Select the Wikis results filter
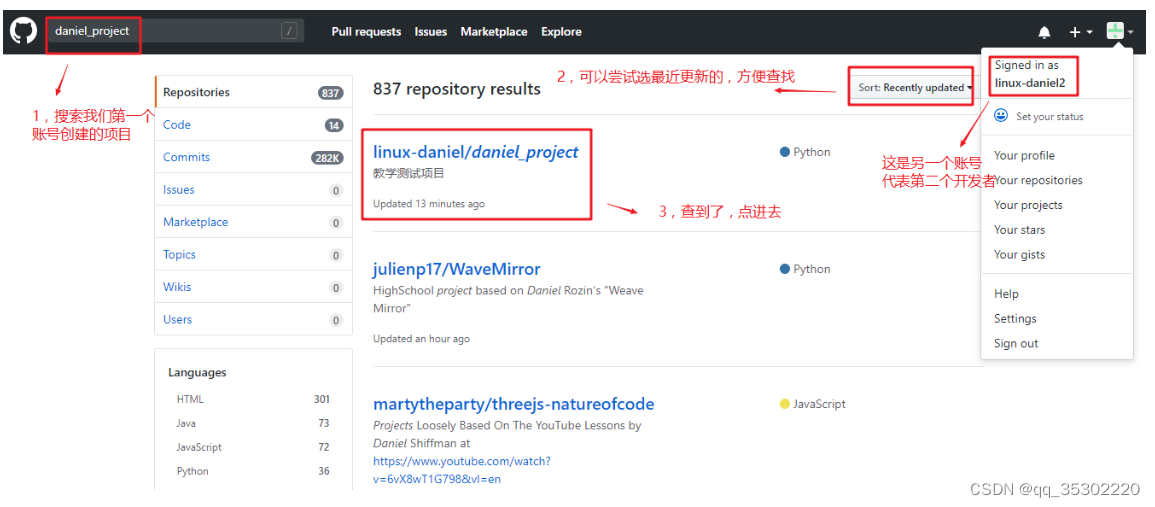Image resolution: width=1155 pixels, height=507 pixels. (x=253, y=287)
